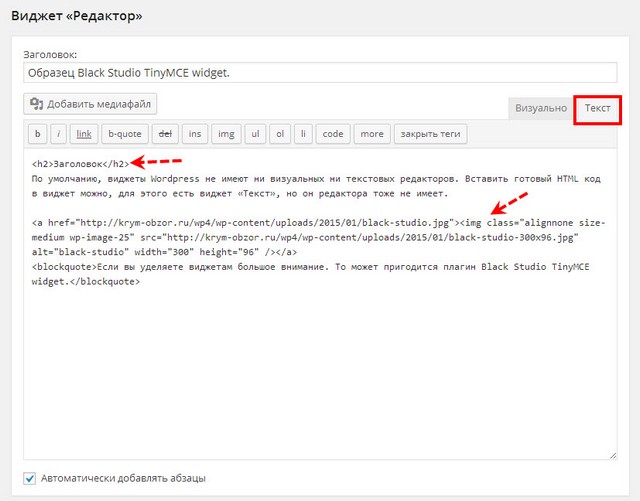Image resolution: width=640 pixels, height=501 pixels.
Task: Click the textarea resize handle corner
Action: point(613,455)
